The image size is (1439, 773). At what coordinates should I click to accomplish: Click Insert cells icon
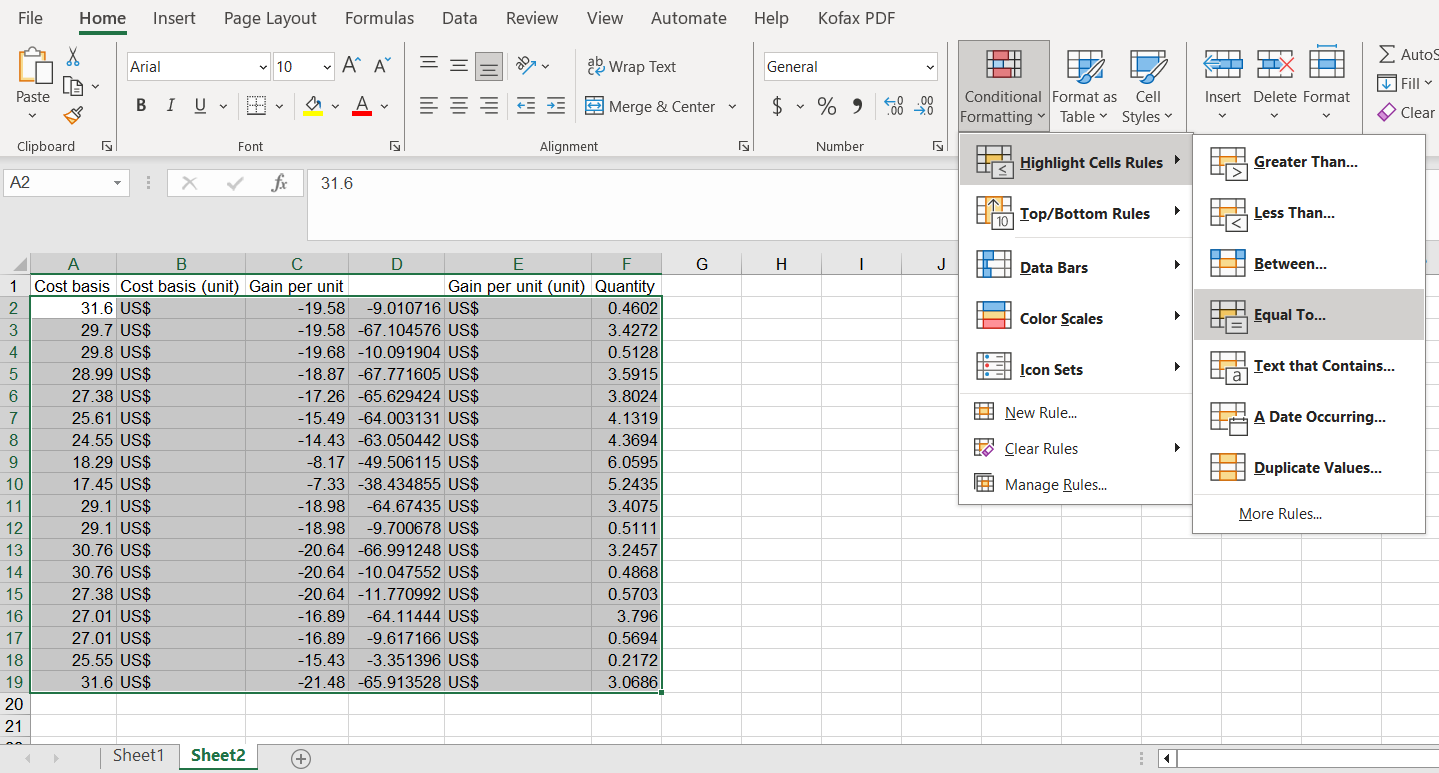[x=1222, y=66]
